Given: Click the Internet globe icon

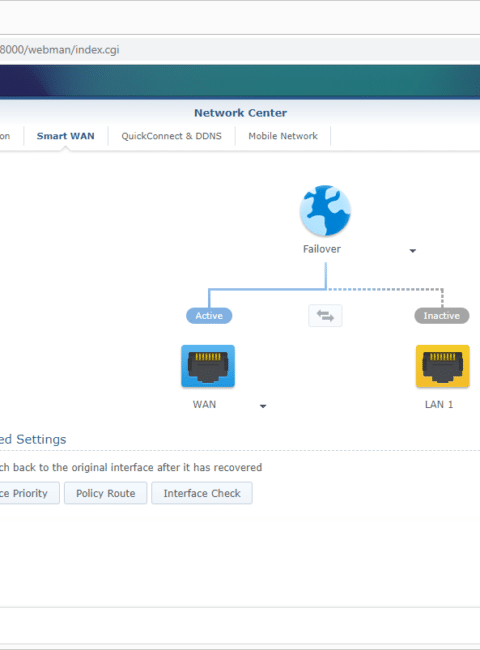Looking at the screenshot, I should coord(325,211).
